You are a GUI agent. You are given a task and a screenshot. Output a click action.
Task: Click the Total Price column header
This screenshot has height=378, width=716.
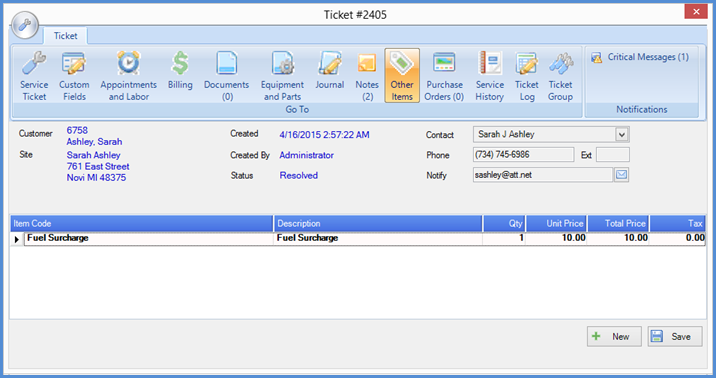coord(618,223)
